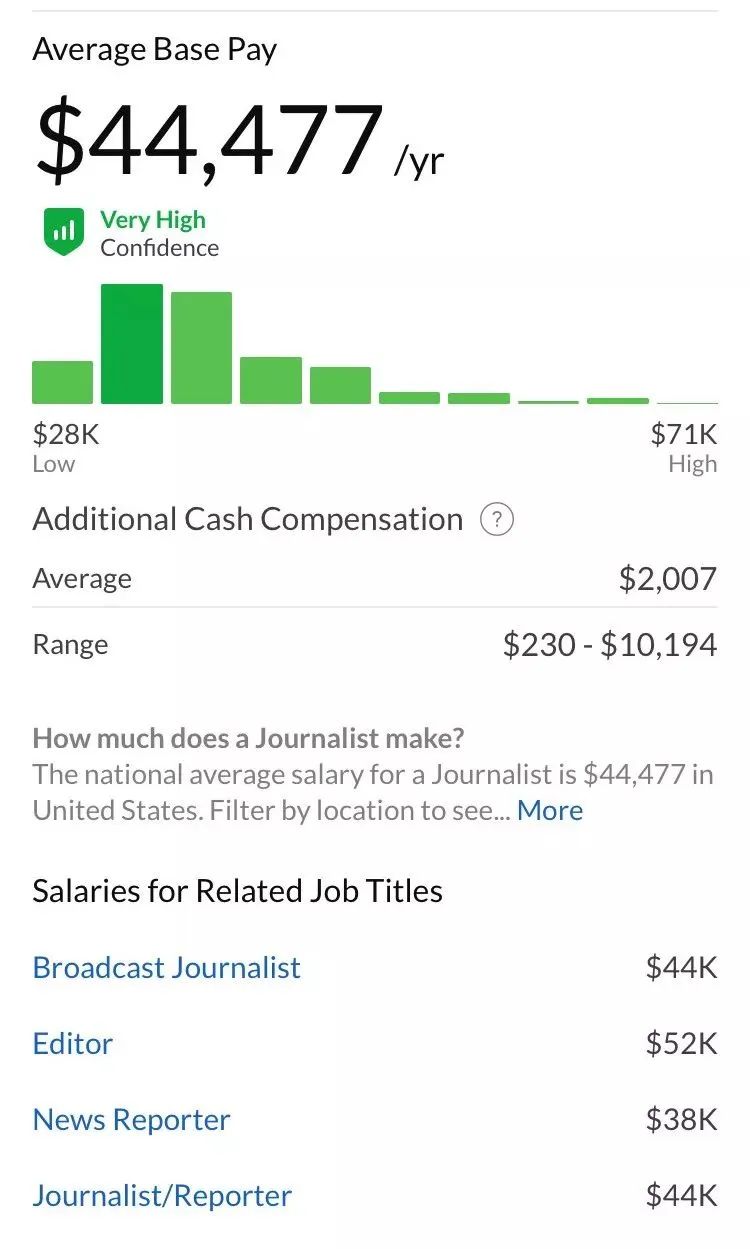Click the $28K Low label
Screen dimensions: 750x1249
(x=66, y=446)
